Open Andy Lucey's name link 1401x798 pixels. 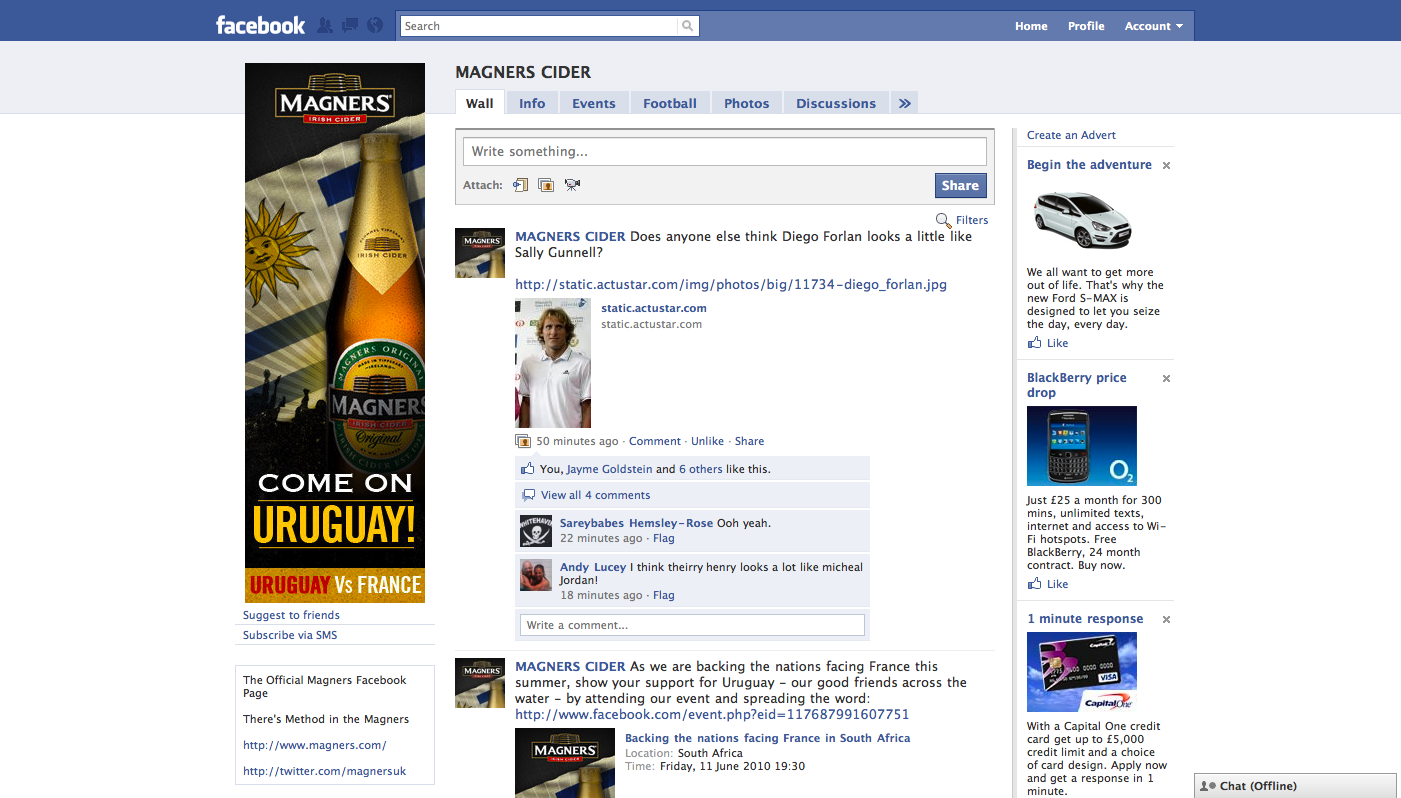tap(593, 567)
